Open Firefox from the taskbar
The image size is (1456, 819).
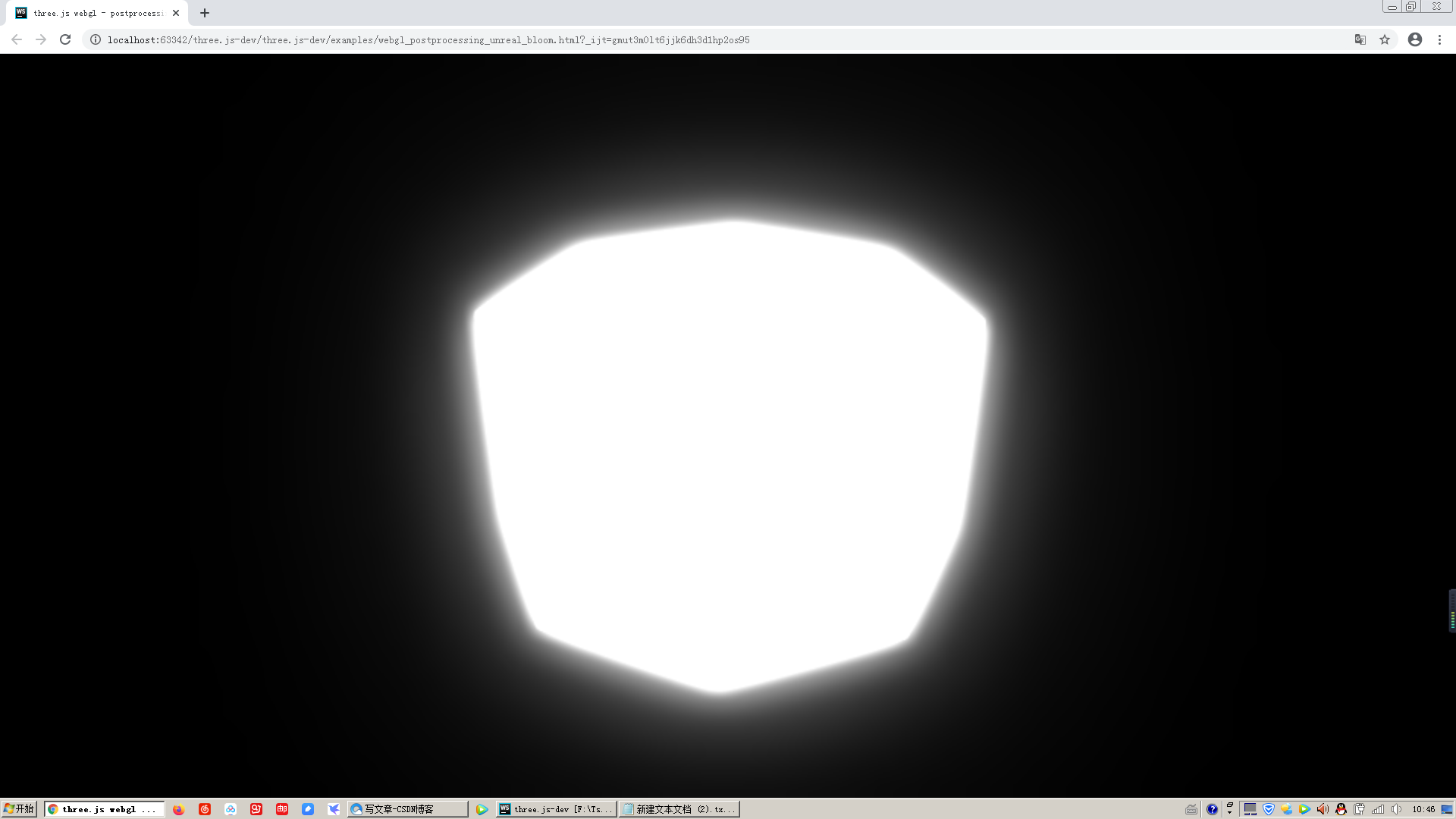[x=178, y=808]
